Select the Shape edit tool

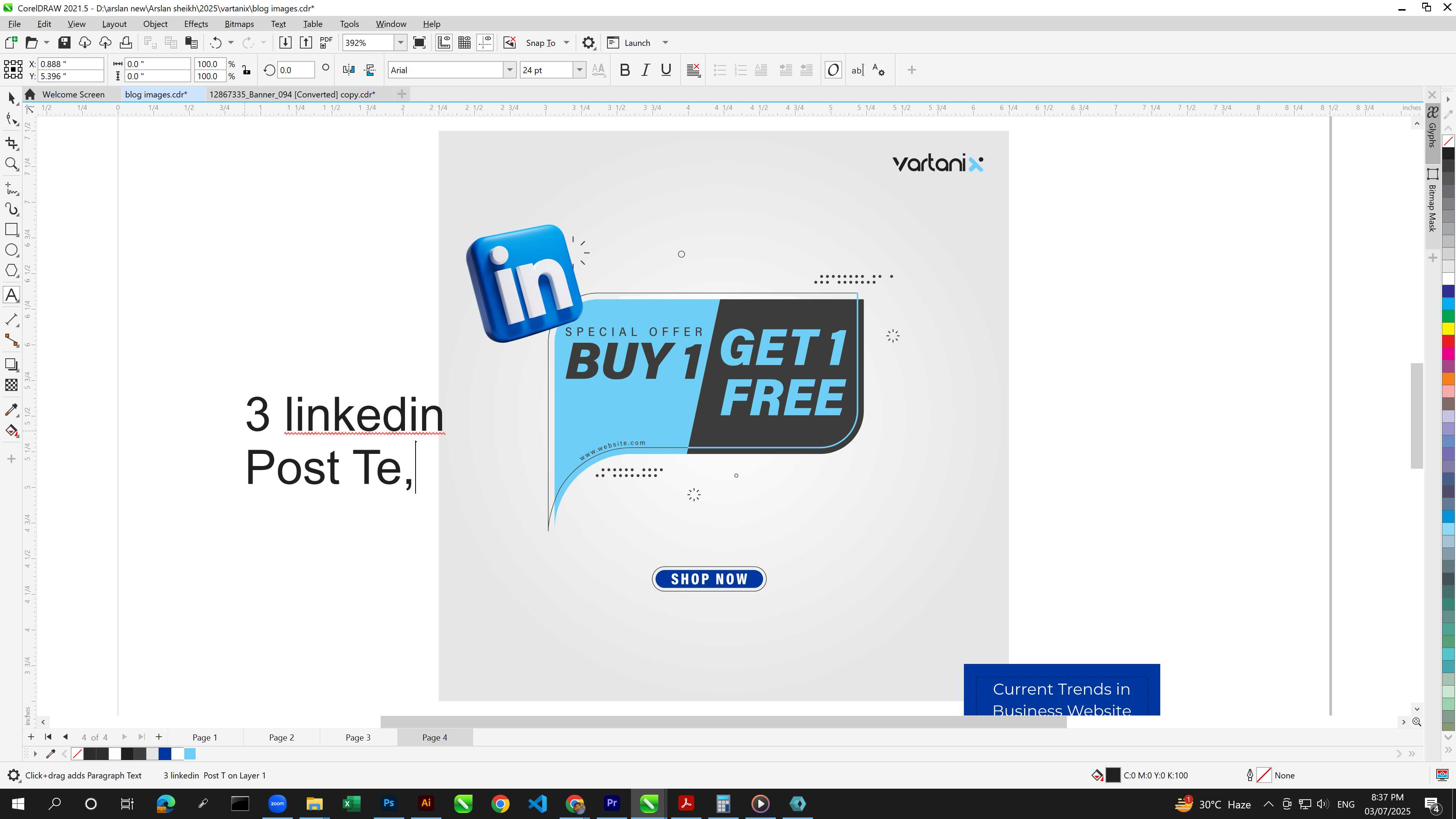tap(12, 119)
